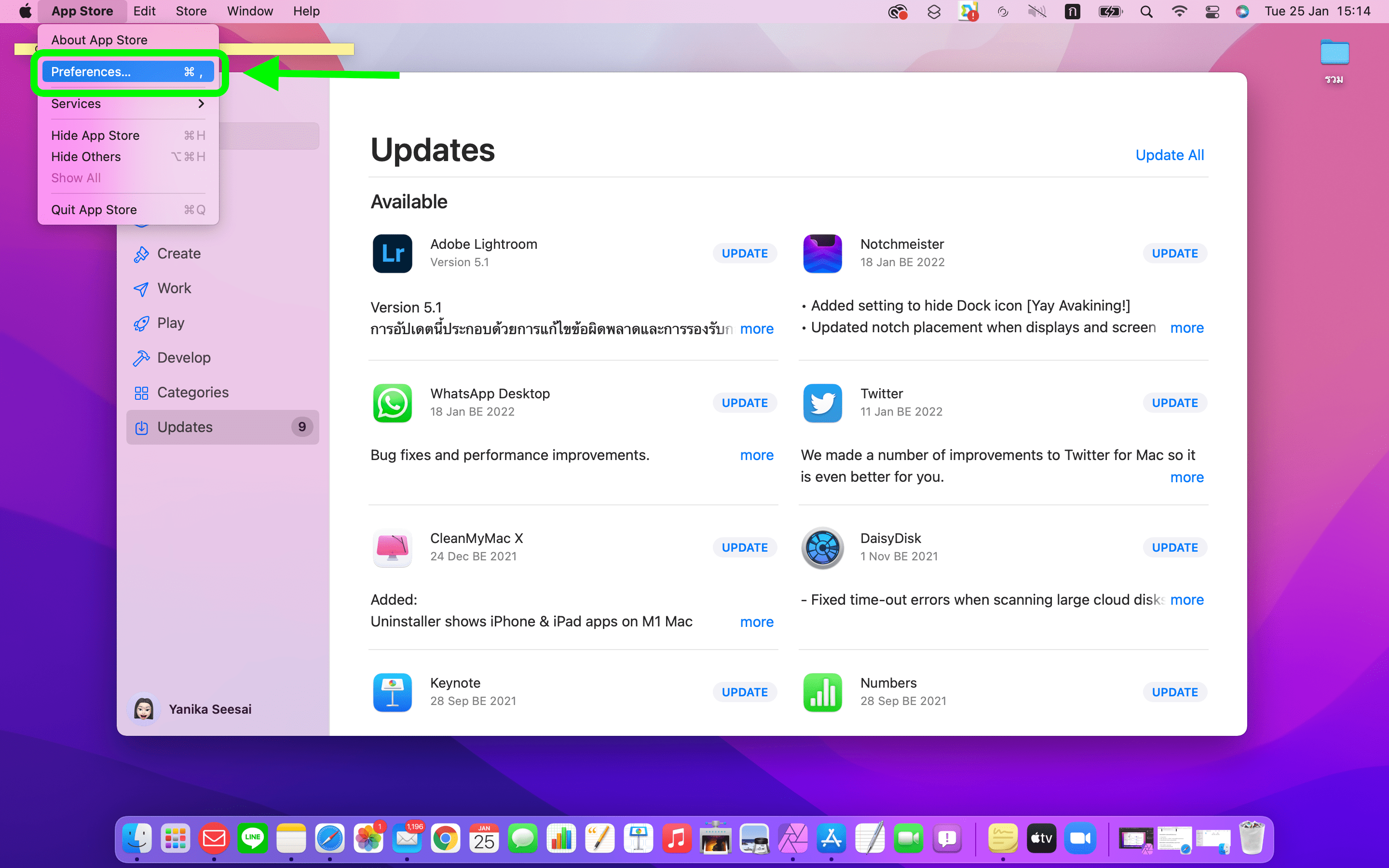Screen dimensions: 1389x868
Task: Click the muted sound menu bar icon
Action: [1036, 12]
